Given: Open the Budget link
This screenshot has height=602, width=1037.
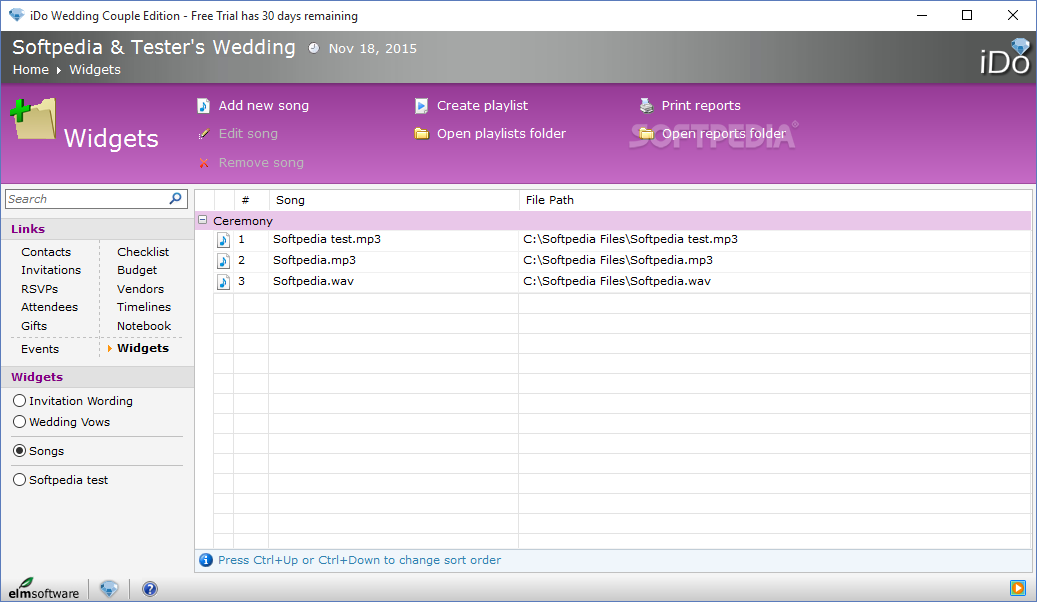Looking at the screenshot, I should (x=137, y=270).
